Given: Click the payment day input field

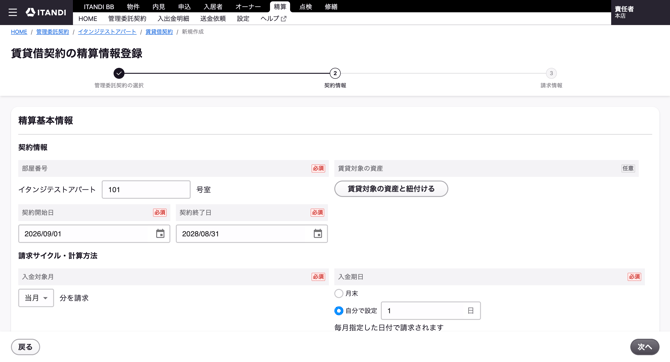Looking at the screenshot, I should [x=431, y=311].
